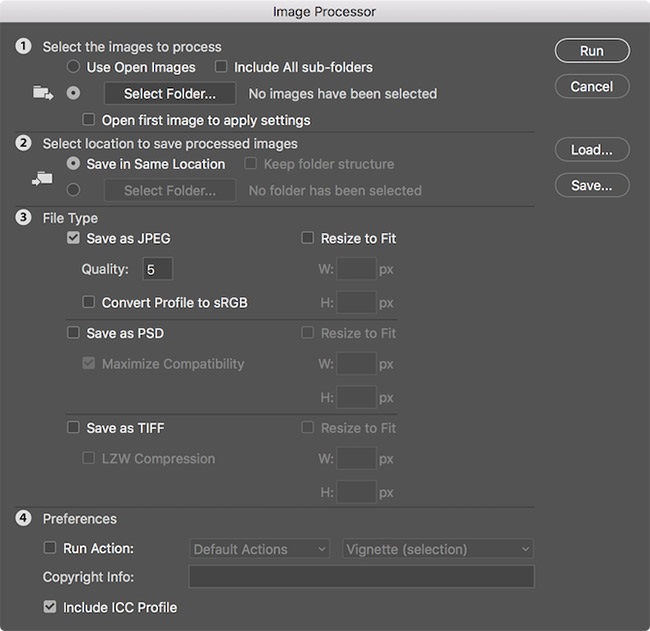Image resolution: width=650 pixels, height=631 pixels.
Task: Click the Copyright Info text field
Action: [x=361, y=577]
